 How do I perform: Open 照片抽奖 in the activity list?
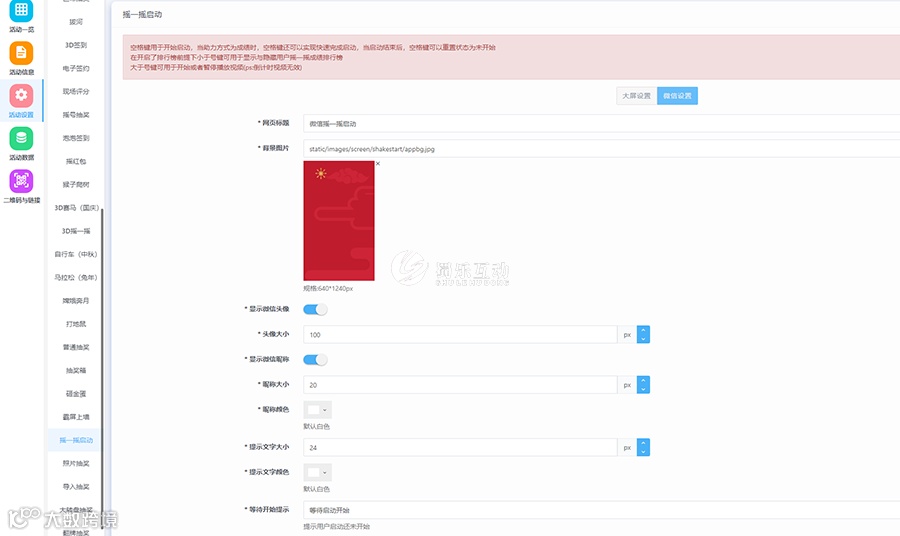[76, 463]
